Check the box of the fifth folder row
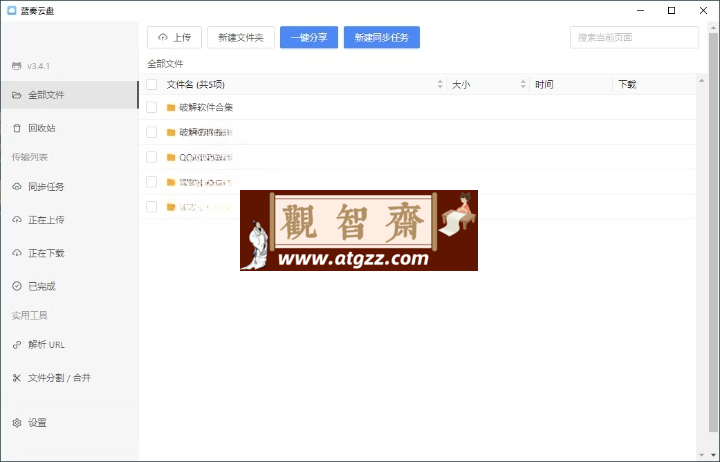Viewport: 720px width, 462px height. pyautogui.click(x=152, y=207)
